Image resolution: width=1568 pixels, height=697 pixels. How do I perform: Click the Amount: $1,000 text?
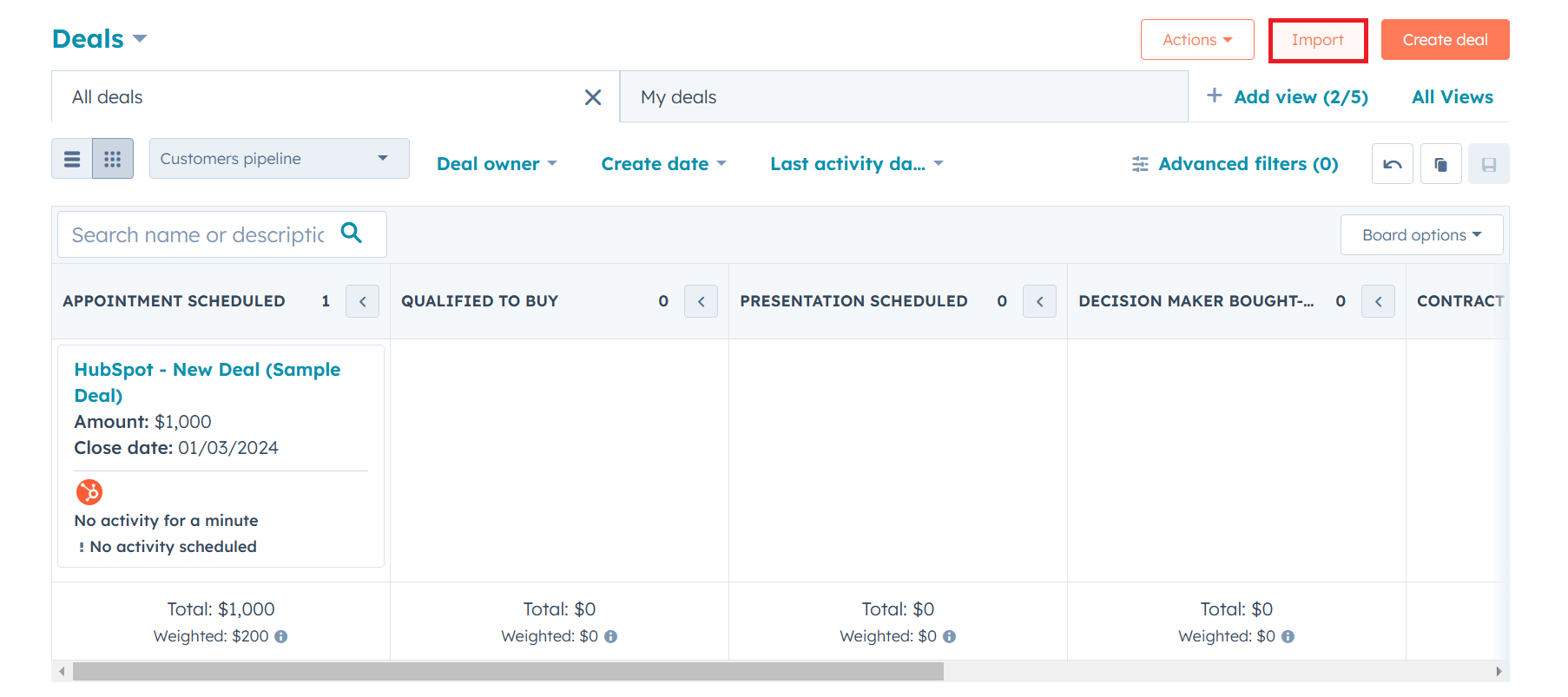tap(142, 422)
